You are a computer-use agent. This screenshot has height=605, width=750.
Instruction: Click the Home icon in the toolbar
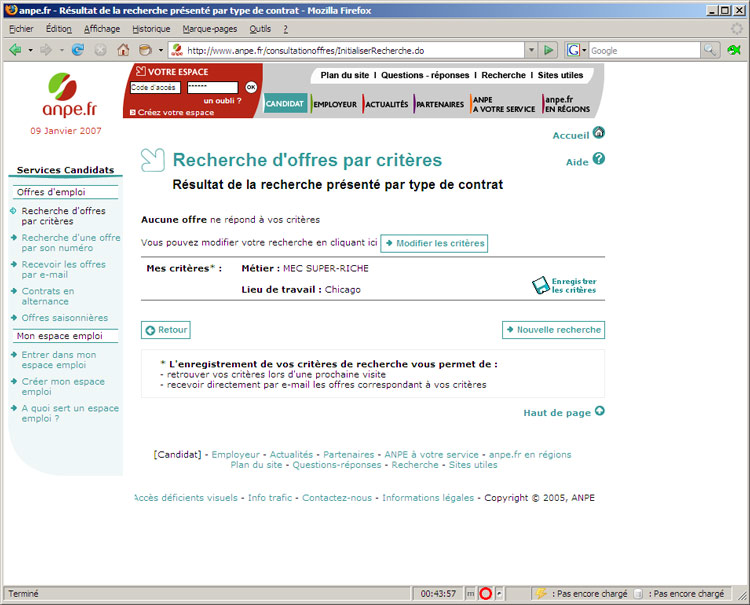[123, 49]
